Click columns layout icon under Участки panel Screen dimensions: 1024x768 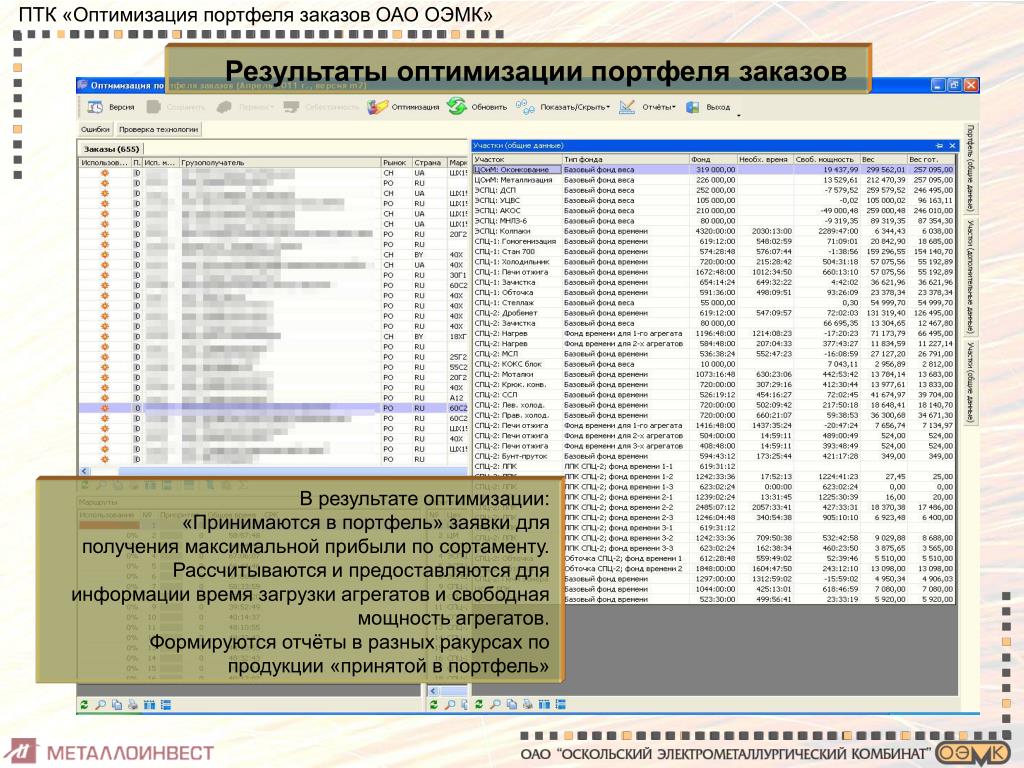pyautogui.click(x=544, y=704)
